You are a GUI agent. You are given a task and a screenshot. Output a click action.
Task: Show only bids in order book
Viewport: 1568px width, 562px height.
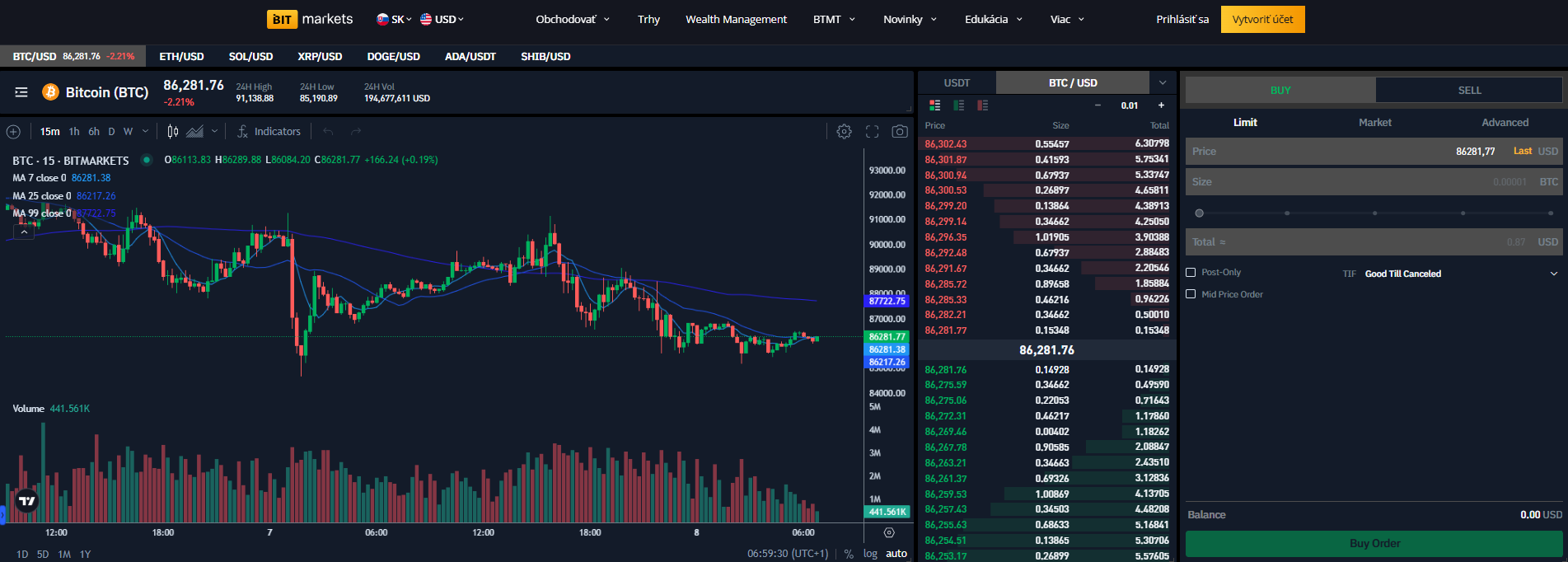[958, 105]
